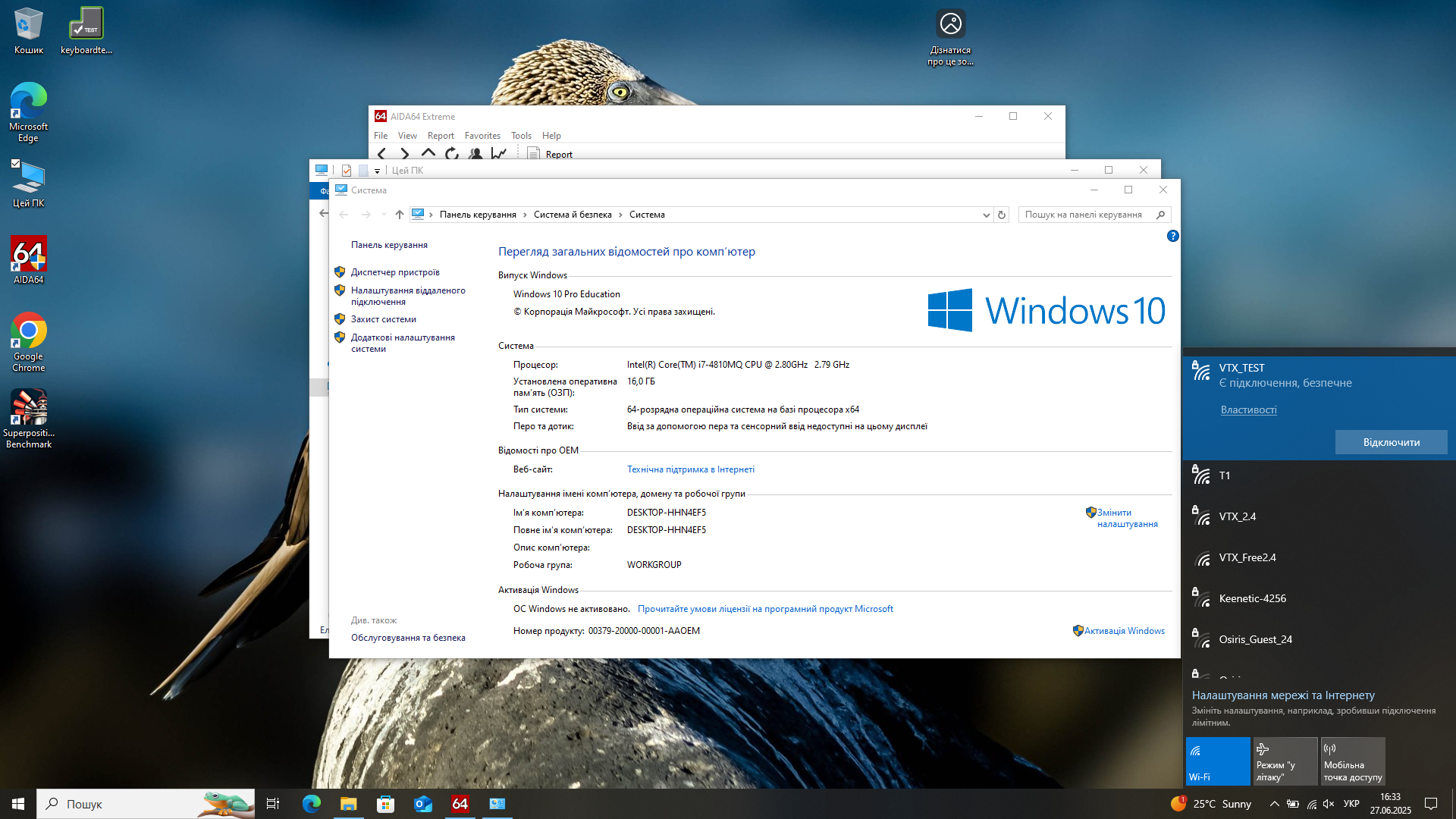
Task: Toggle the mobile hotspot tile
Action: (1353, 761)
